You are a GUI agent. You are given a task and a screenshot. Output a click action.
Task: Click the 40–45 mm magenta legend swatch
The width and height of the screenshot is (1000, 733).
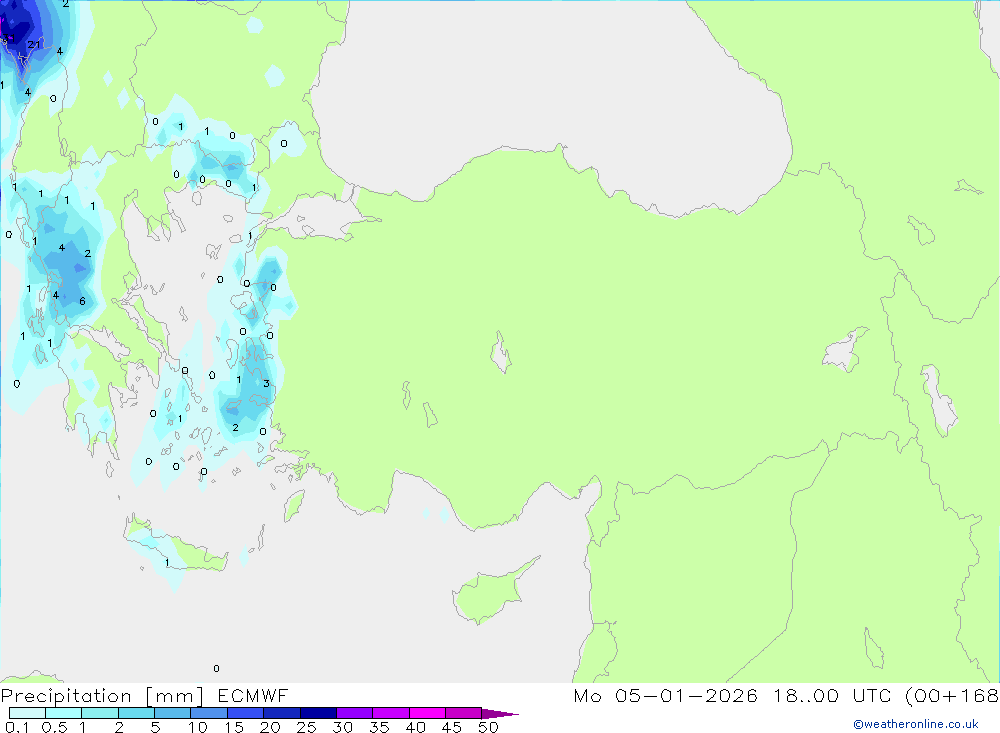(427, 713)
